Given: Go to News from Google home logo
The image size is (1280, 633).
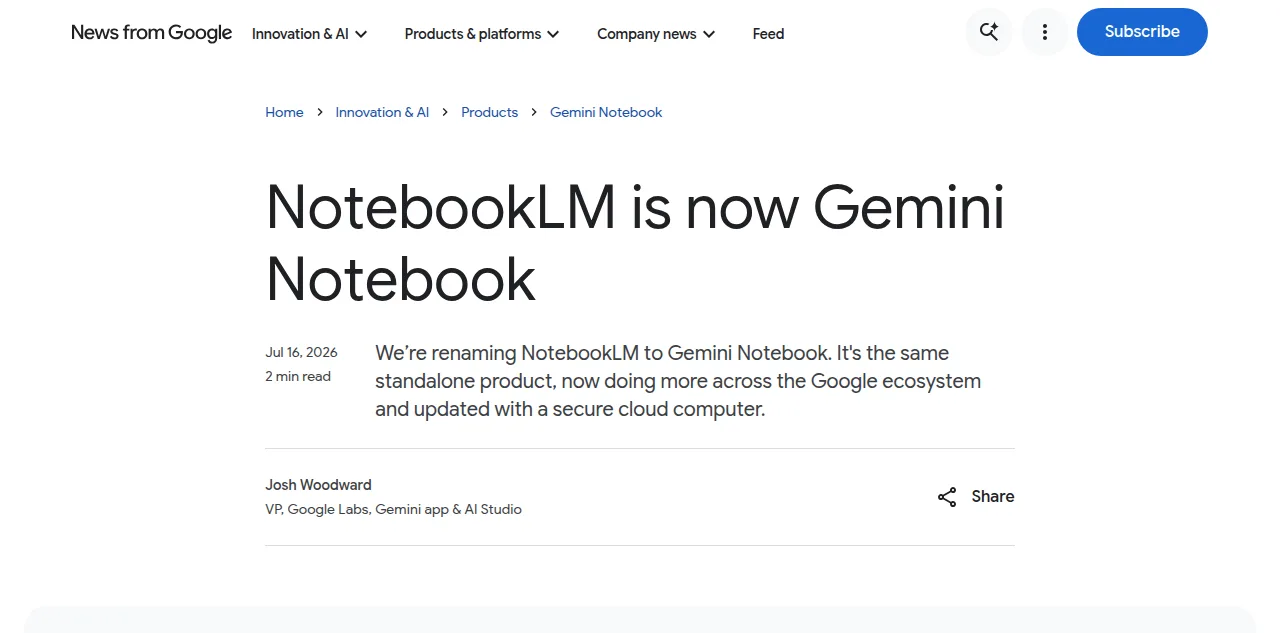Looking at the screenshot, I should (x=151, y=33).
